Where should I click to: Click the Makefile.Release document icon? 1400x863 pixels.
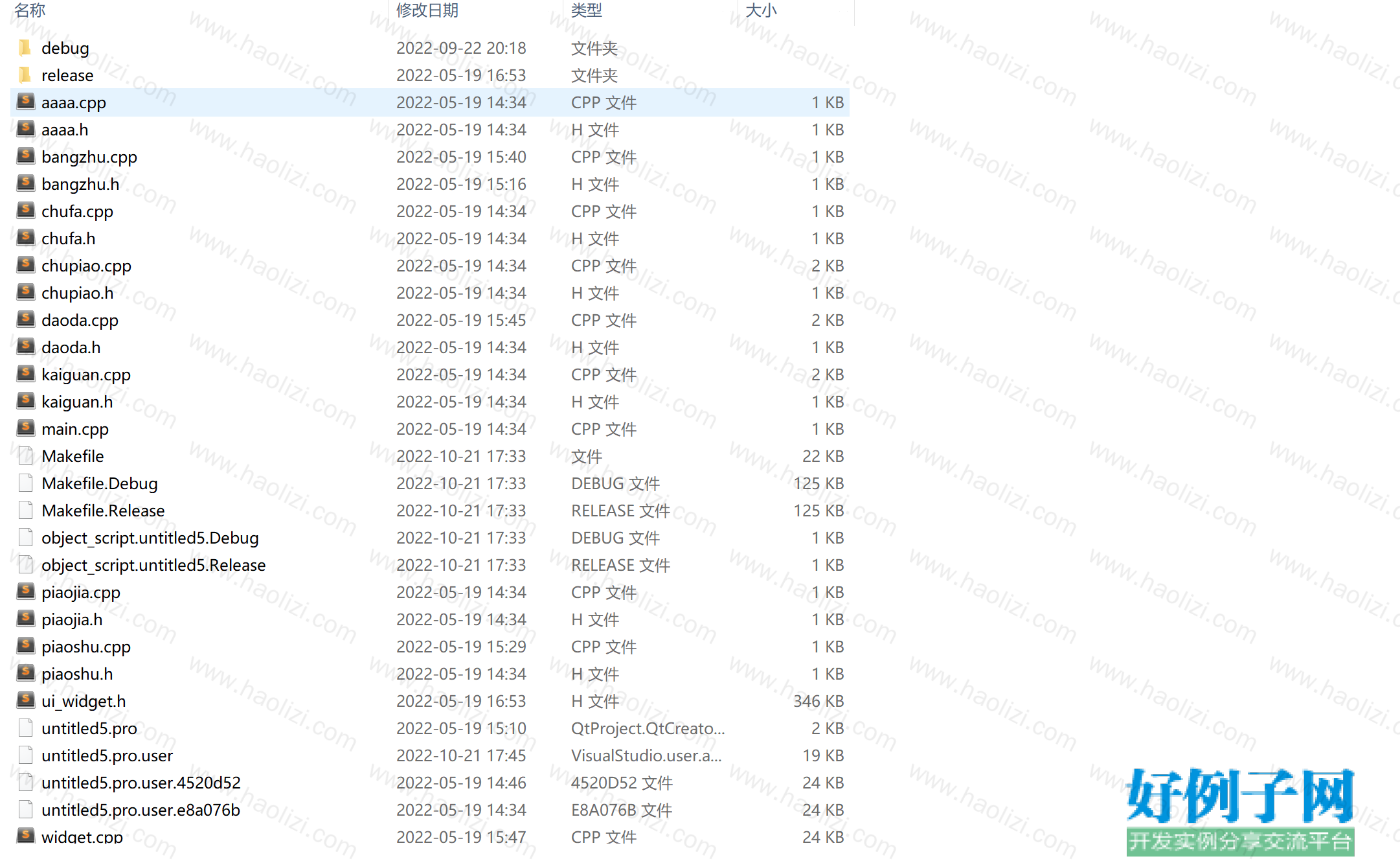coord(26,511)
